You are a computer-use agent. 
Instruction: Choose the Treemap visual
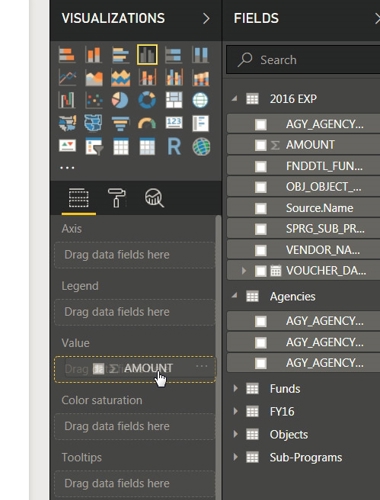tap(174, 100)
